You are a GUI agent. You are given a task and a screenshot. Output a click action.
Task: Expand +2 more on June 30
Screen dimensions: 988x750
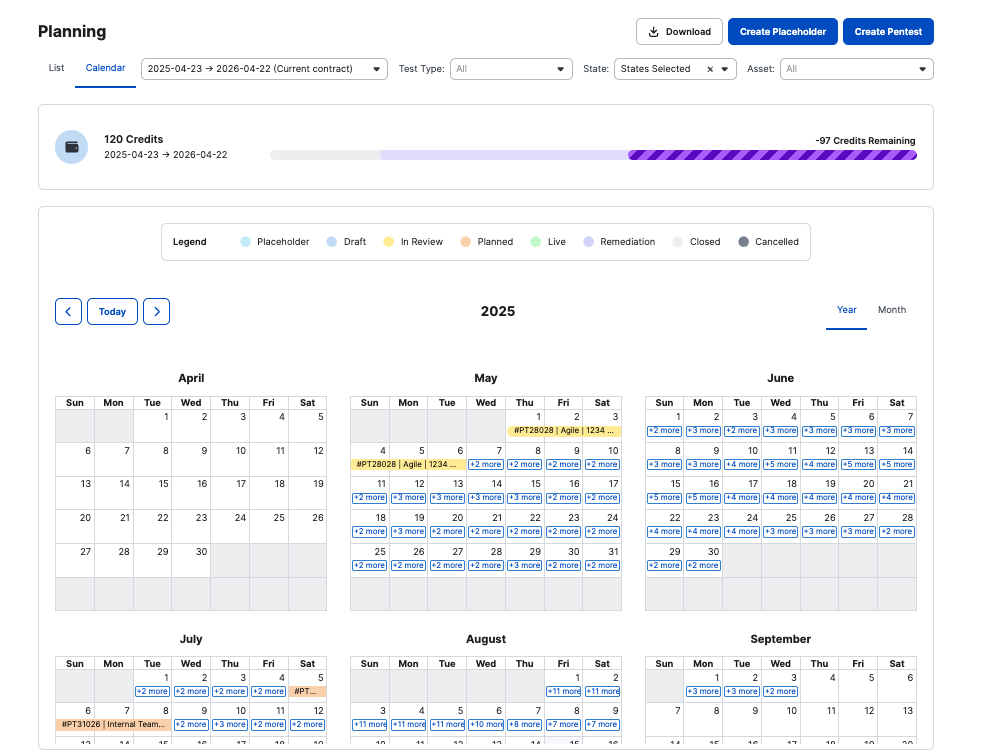click(703, 566)
